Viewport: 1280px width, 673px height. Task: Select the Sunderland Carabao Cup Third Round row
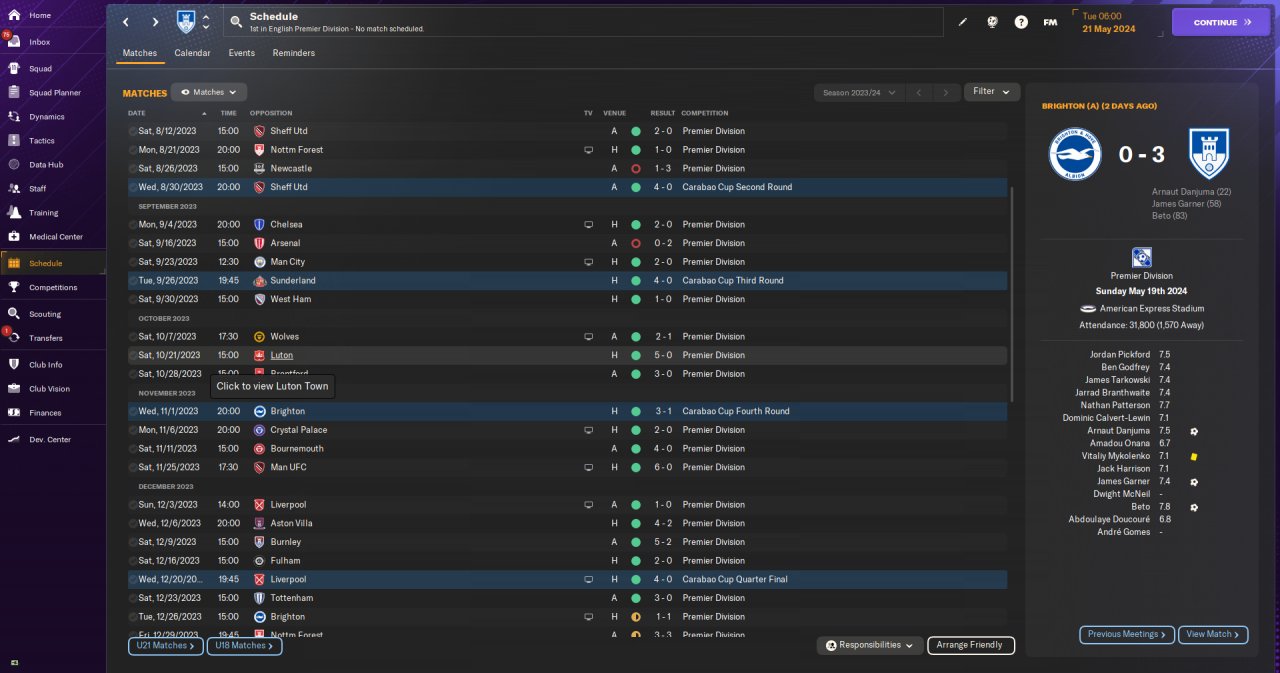click(x=567, y=281)
